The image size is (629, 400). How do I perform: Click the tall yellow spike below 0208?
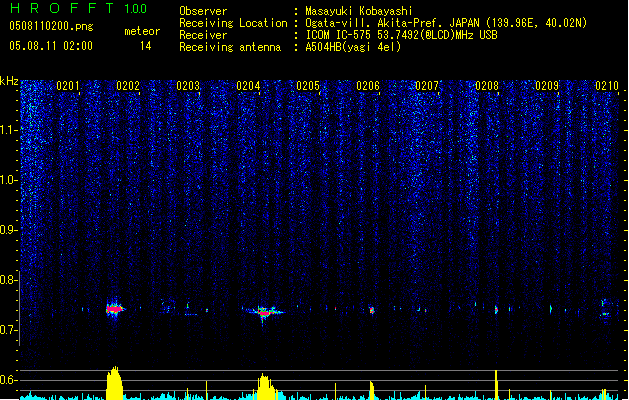pos(496,385)
